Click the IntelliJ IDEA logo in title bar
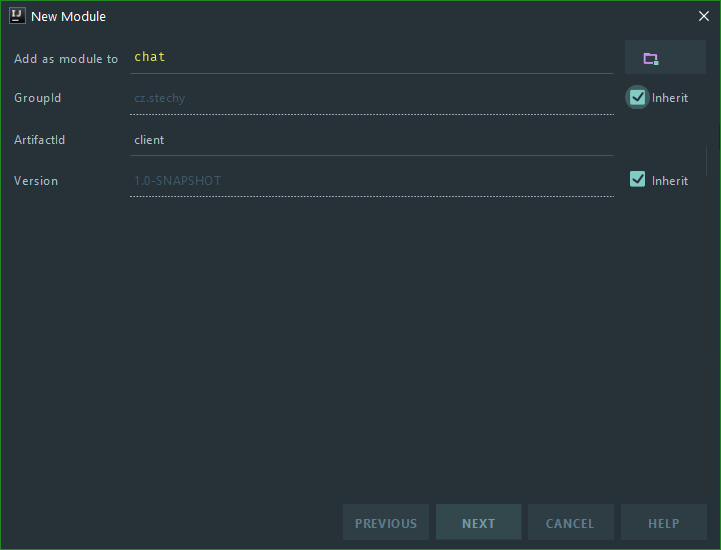This screenshot has width=721, height=550. 17,16
